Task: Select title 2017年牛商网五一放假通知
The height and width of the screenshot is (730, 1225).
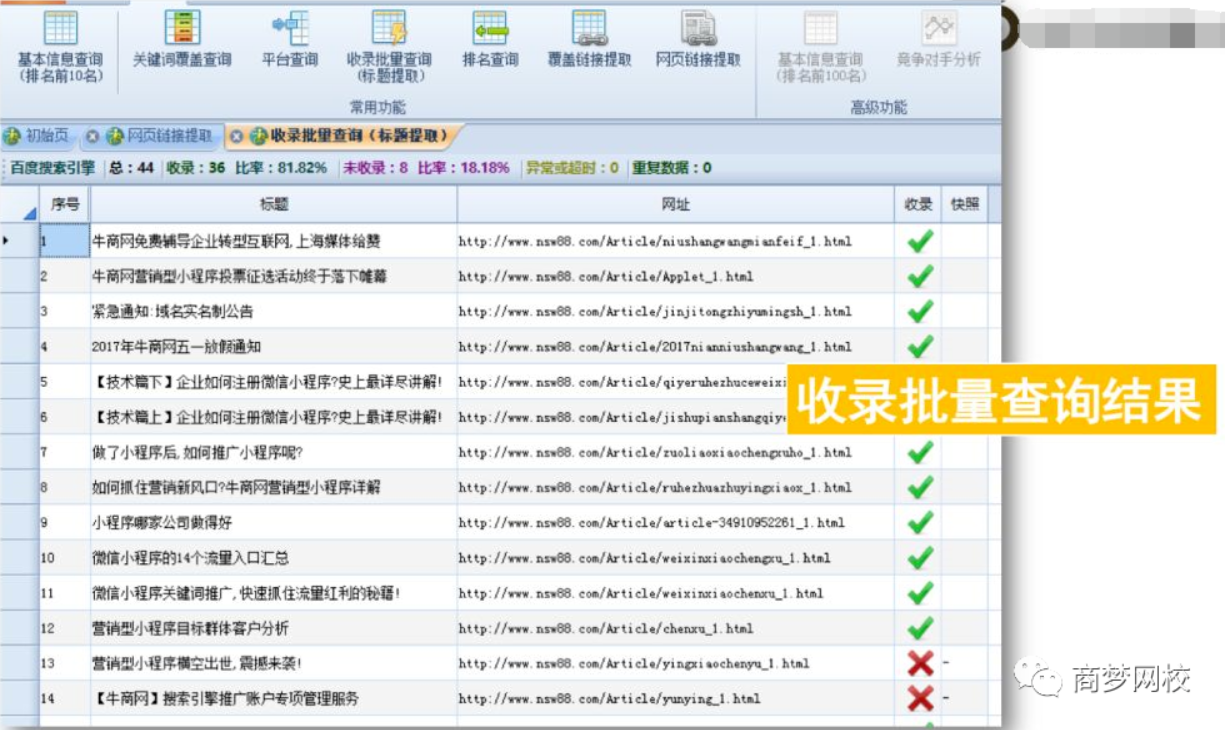Action: click(x=176, y=347)
